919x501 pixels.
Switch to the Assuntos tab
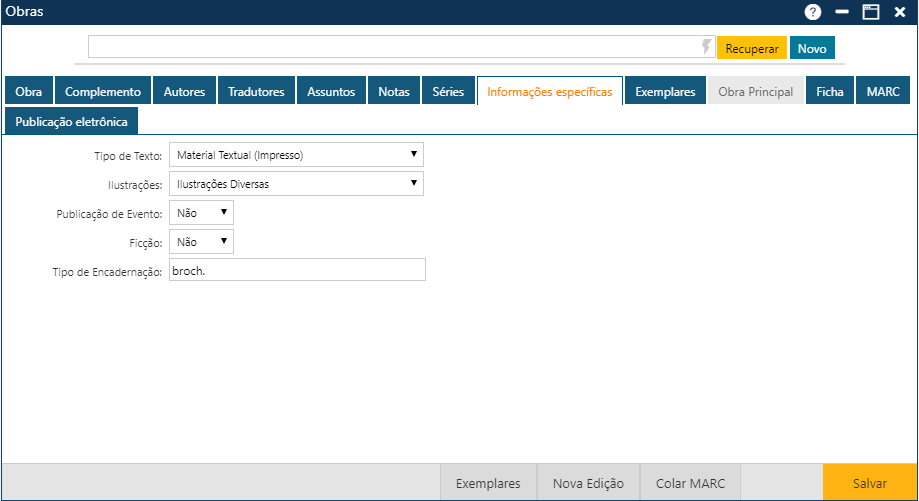pos(331,91)
